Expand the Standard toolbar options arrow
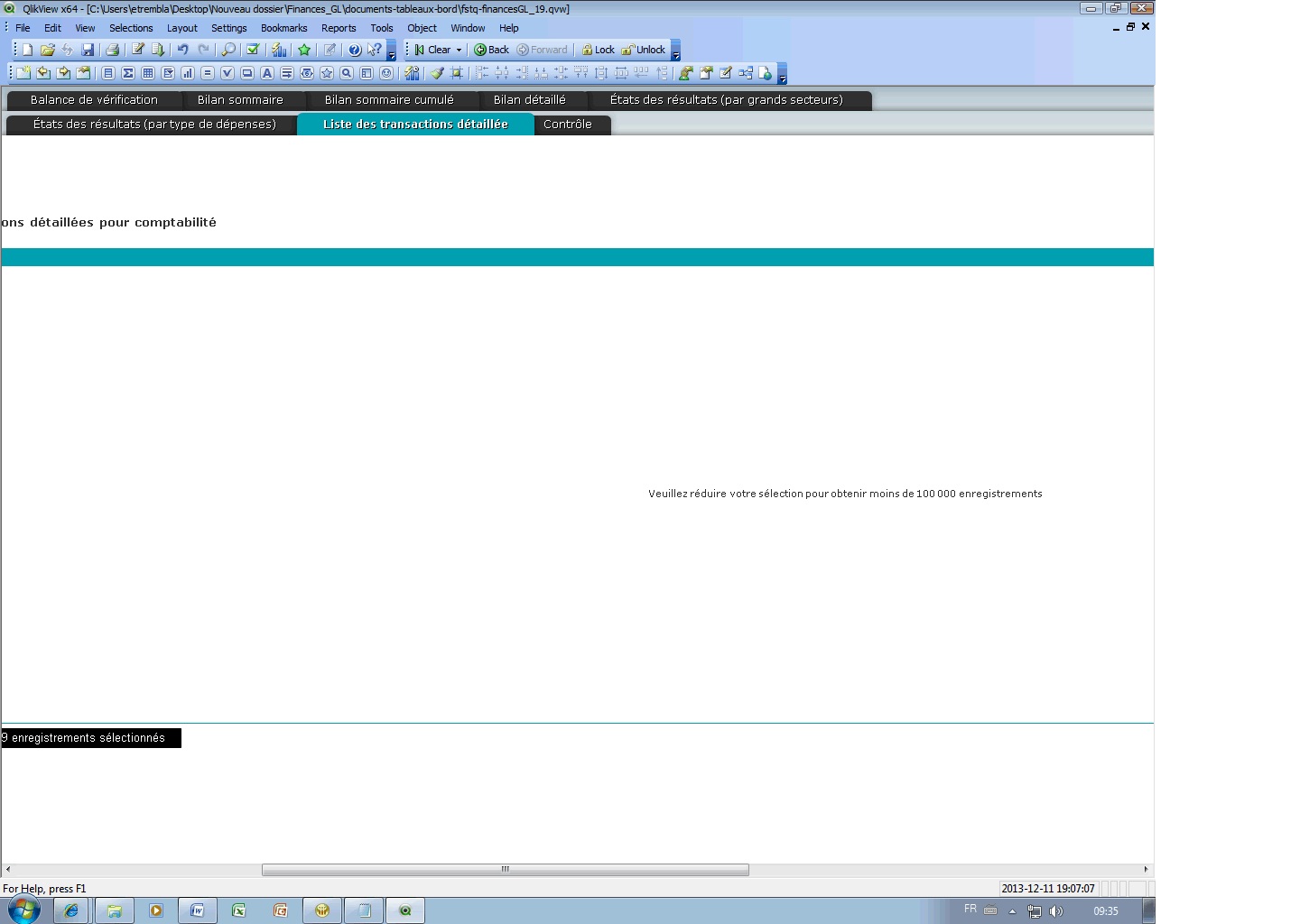This screenshot has width=1300, height=924. [x=392, y=51]
